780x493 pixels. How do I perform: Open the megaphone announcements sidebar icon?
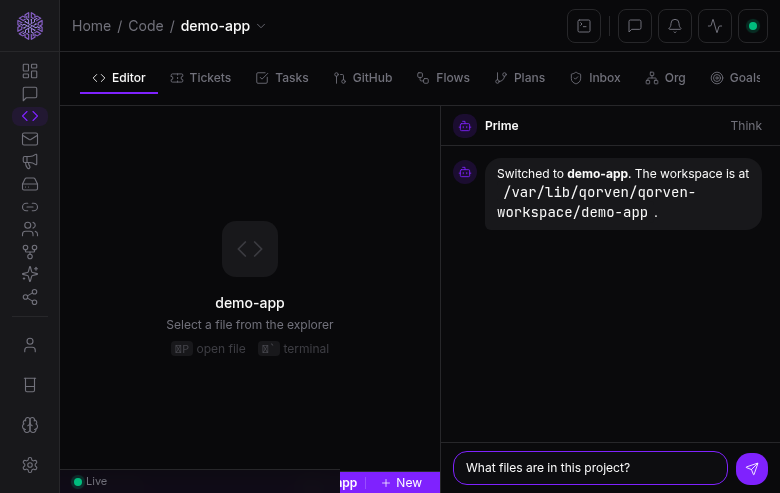point(30,161)
